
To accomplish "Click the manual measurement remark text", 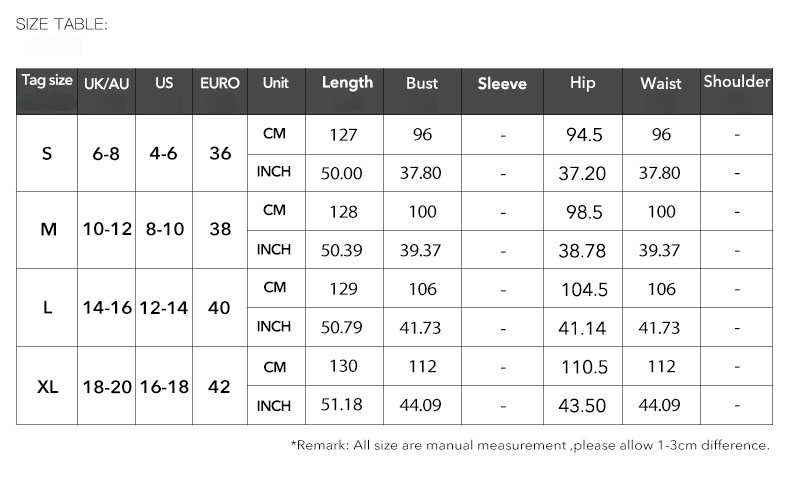I will tap(530, 445).
